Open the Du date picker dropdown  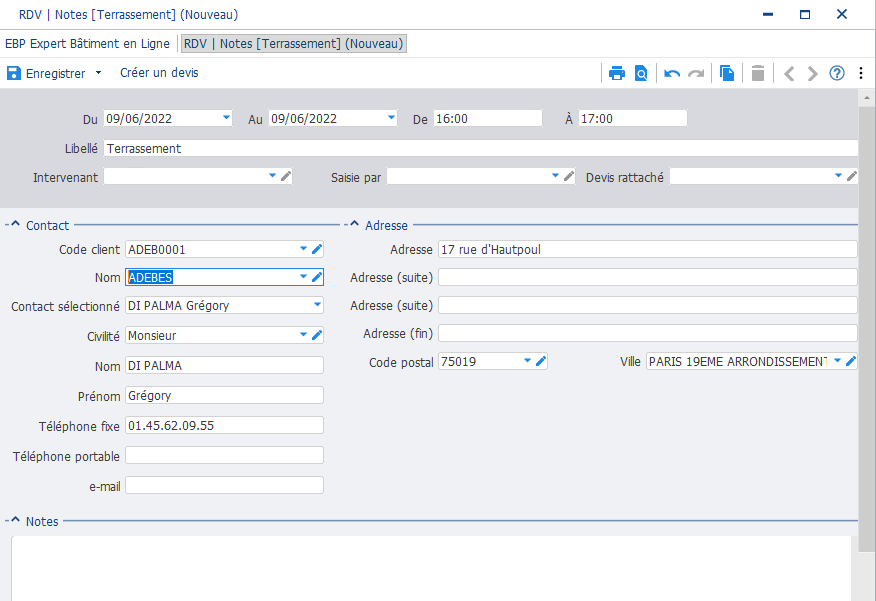(x=226, y=118)
